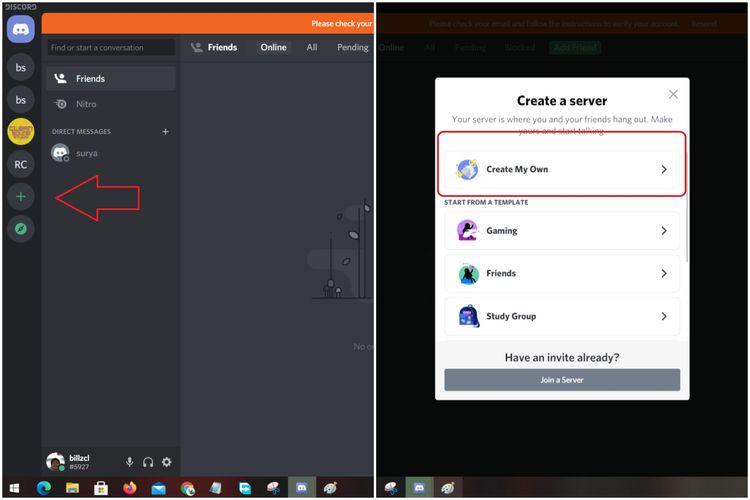
Task: Open the chevron on the Gaming row
Action: [x=664, y=231]
